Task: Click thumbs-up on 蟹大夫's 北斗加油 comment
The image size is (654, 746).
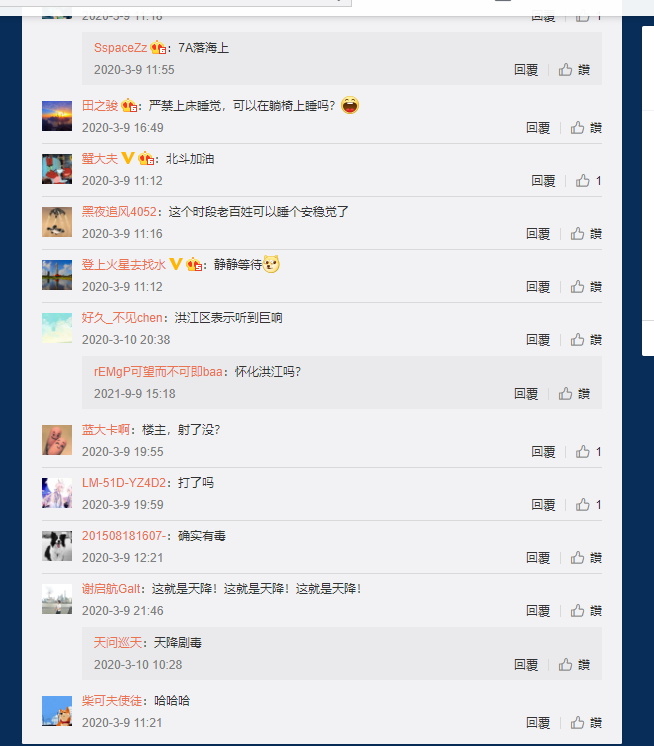Action: click(589, 181)
